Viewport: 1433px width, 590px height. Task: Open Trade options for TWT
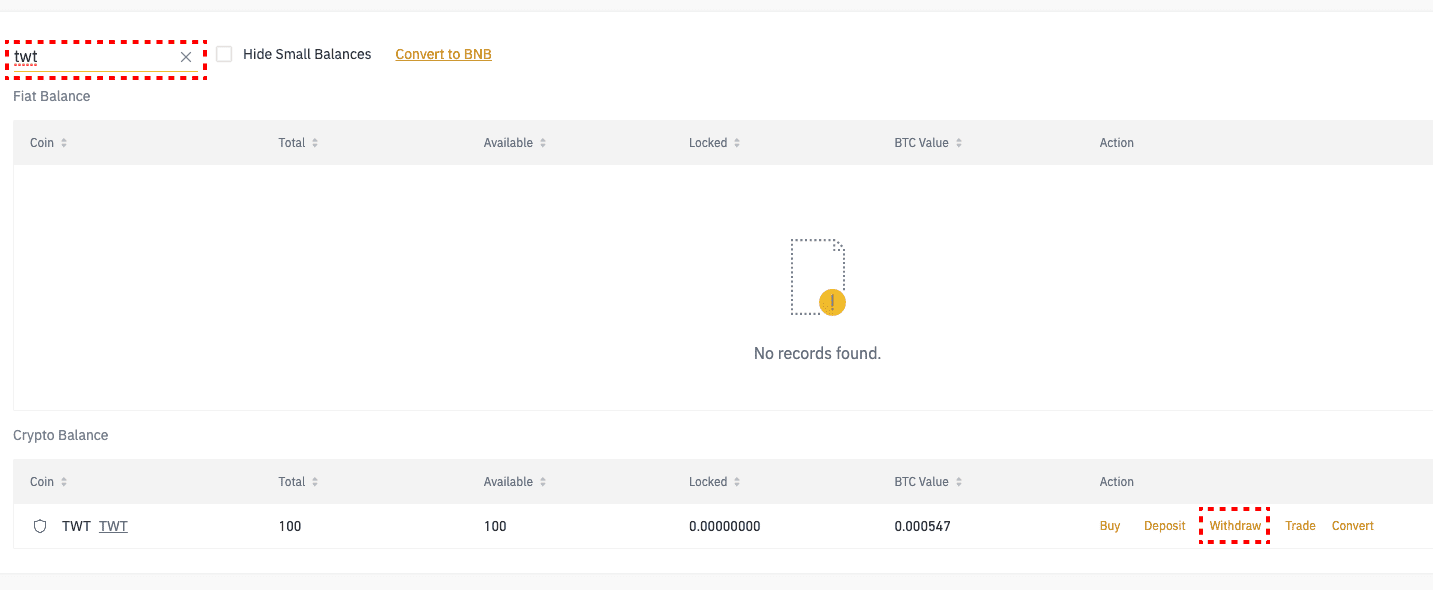click(x=1300, y=526)
